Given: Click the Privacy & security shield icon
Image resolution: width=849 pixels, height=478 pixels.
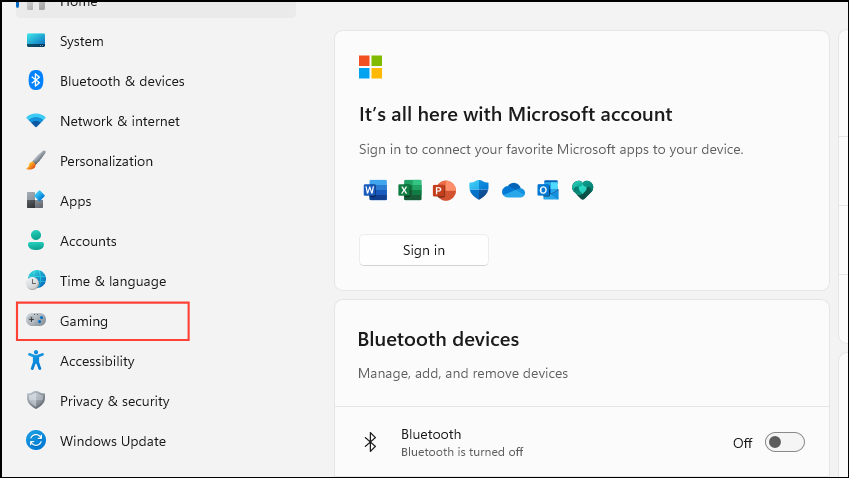Looking at the screenshot, I should [x=36, y=400].
